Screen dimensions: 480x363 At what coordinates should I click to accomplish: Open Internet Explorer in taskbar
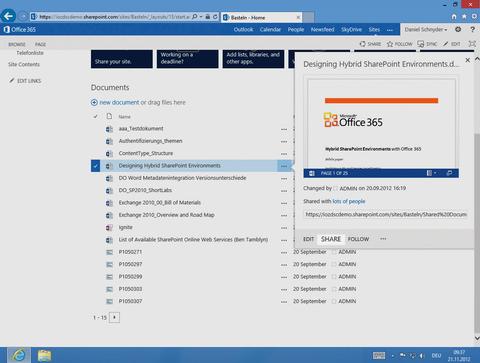click(x=19, y=355)
